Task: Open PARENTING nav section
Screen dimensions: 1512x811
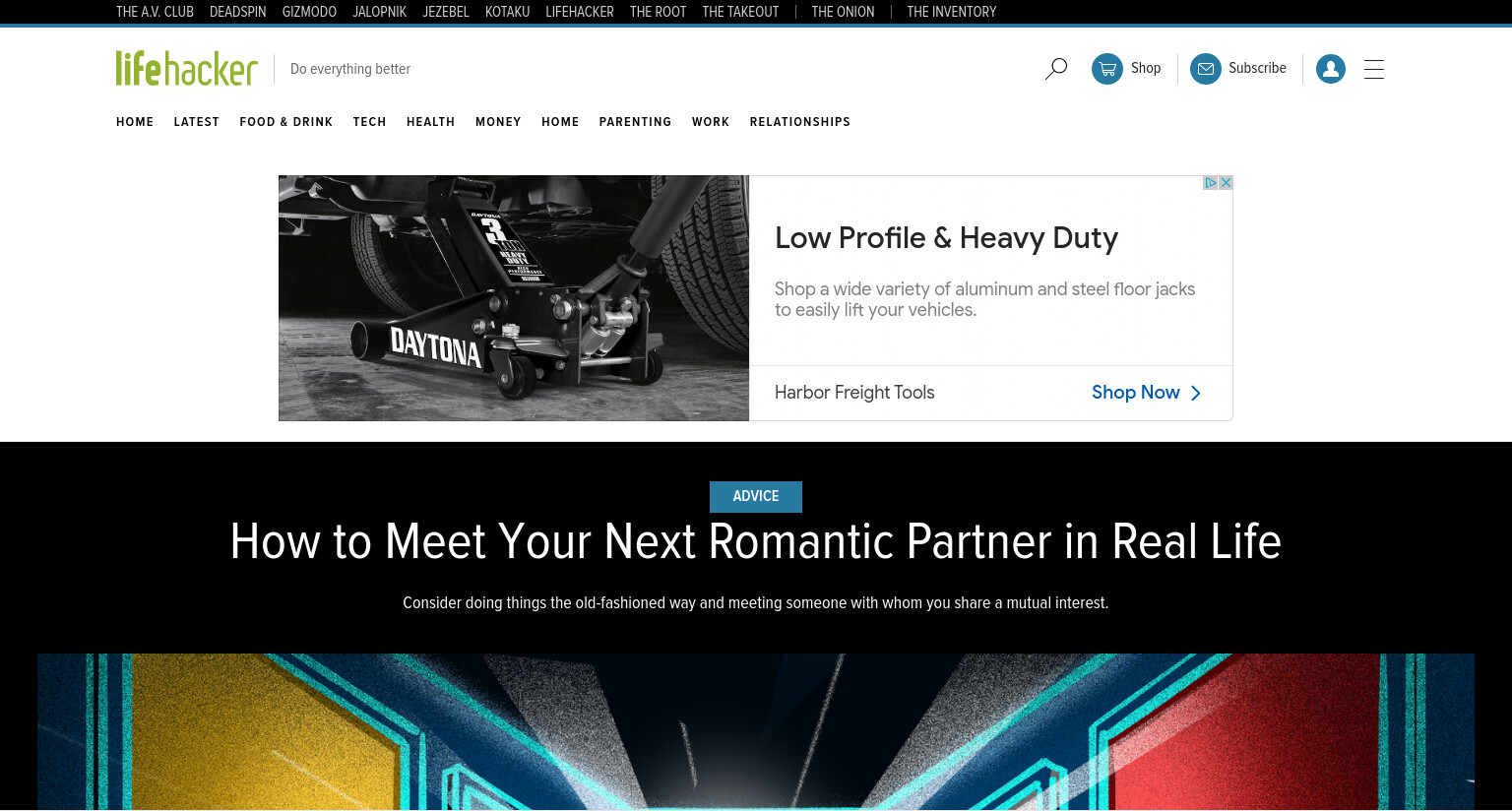Action: coord(635,122)
